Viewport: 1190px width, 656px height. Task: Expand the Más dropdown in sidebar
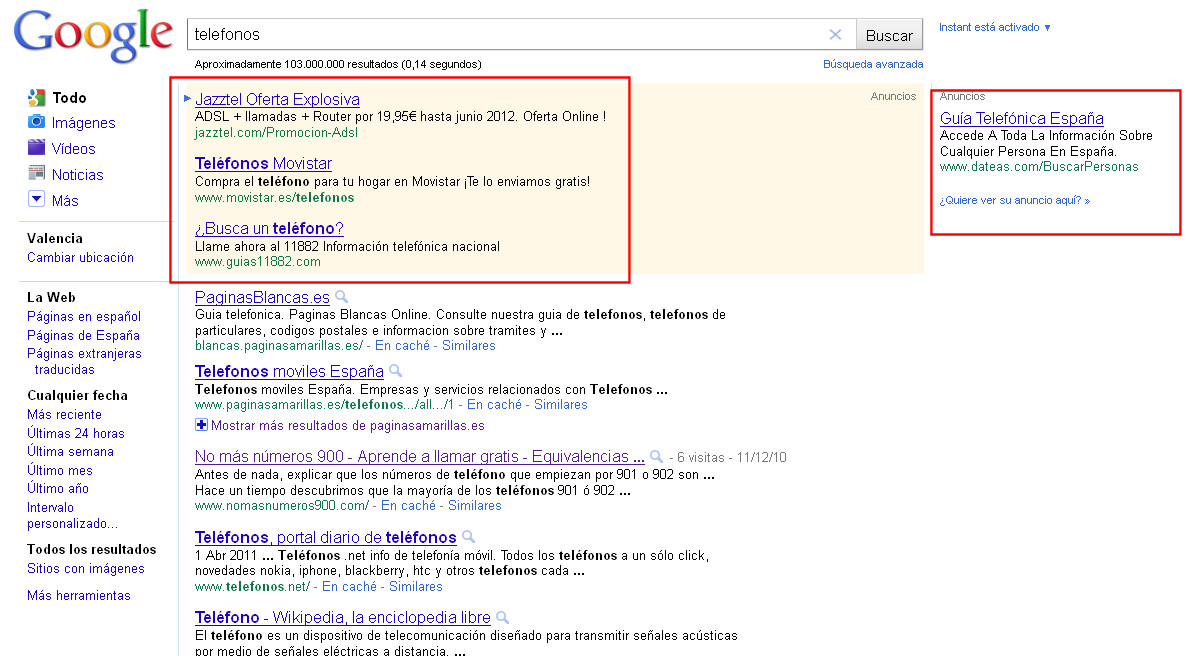pyautogui.click(x=36, y=200)
